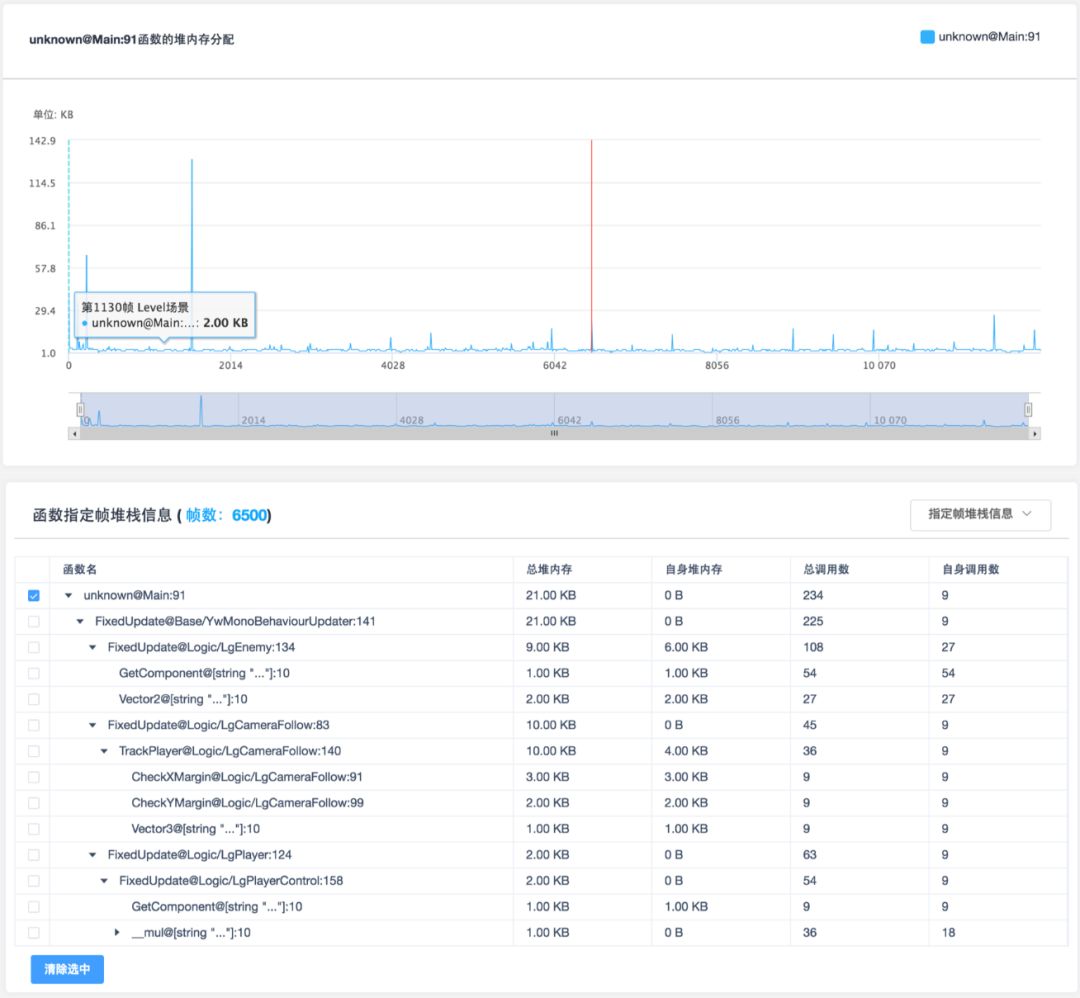Image resolution: width=1080 pixels, height=998 pixels.
Task: Expand the __mul@[string "..."]:10 node
Action: (x=116, y=933)
